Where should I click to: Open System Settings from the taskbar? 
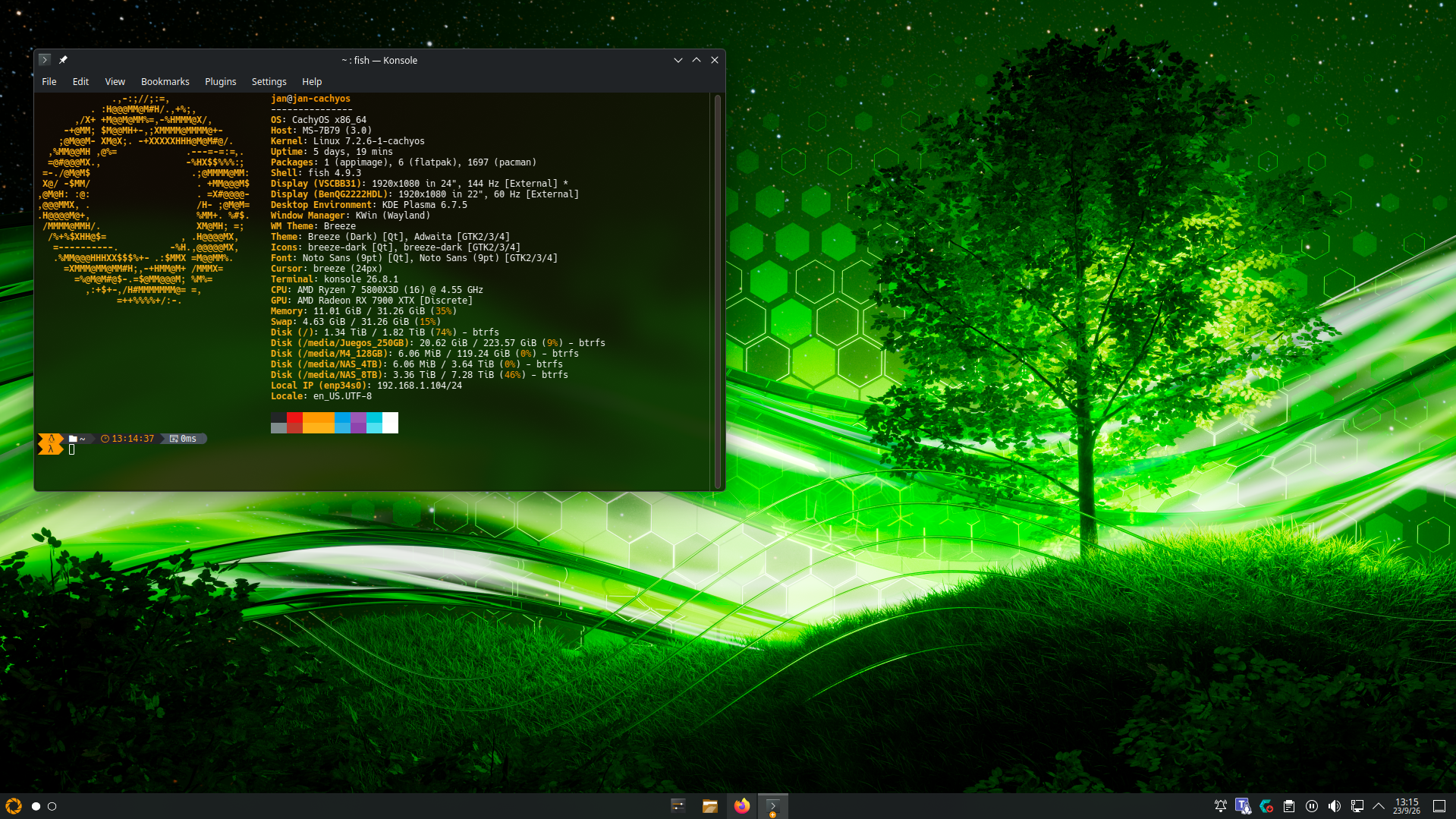[x=678, y=806]
